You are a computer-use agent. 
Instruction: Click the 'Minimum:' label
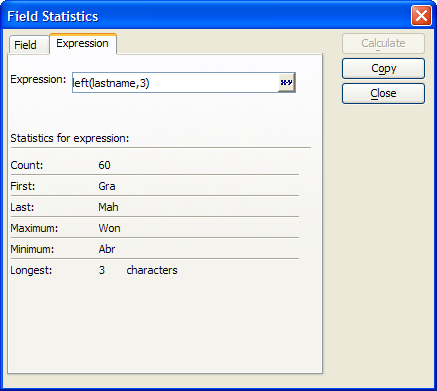pyautogui.click(x=32, y=249)
